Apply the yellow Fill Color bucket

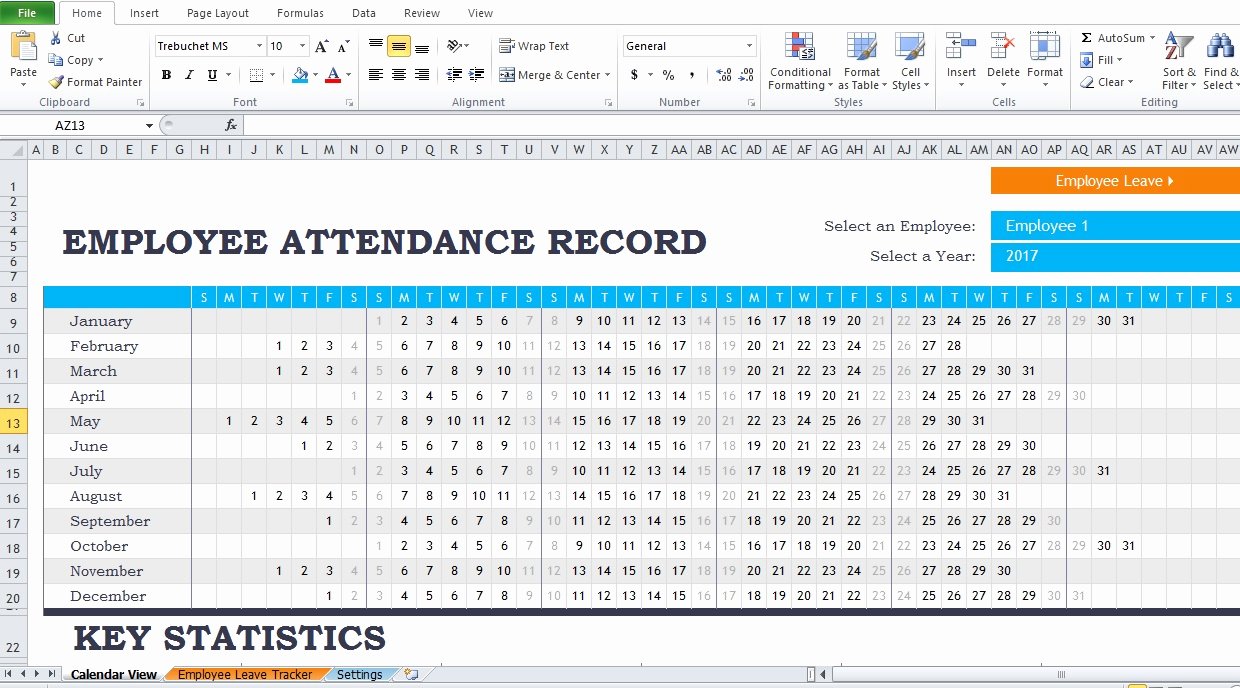(x=300, y=75)
